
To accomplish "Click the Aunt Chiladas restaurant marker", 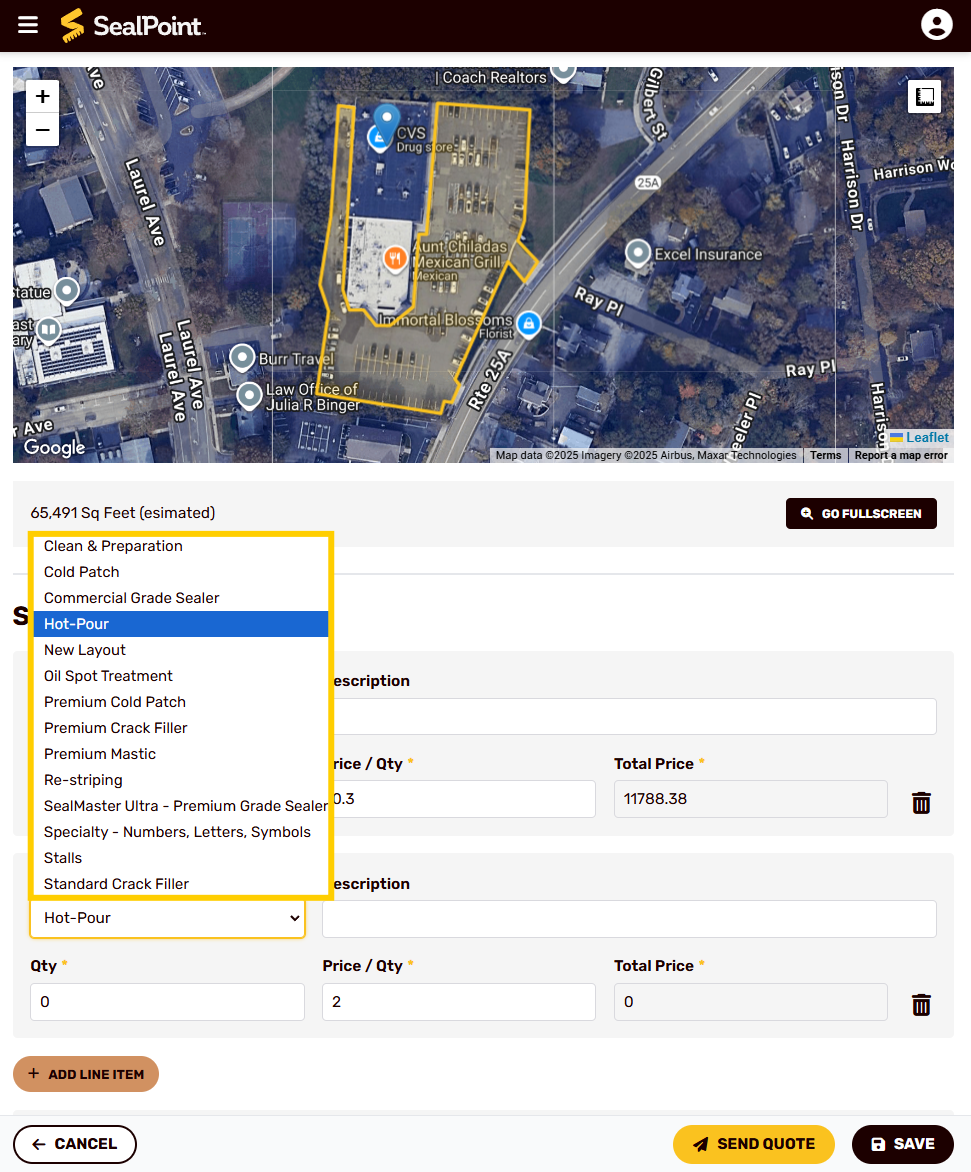I will 395,259.
